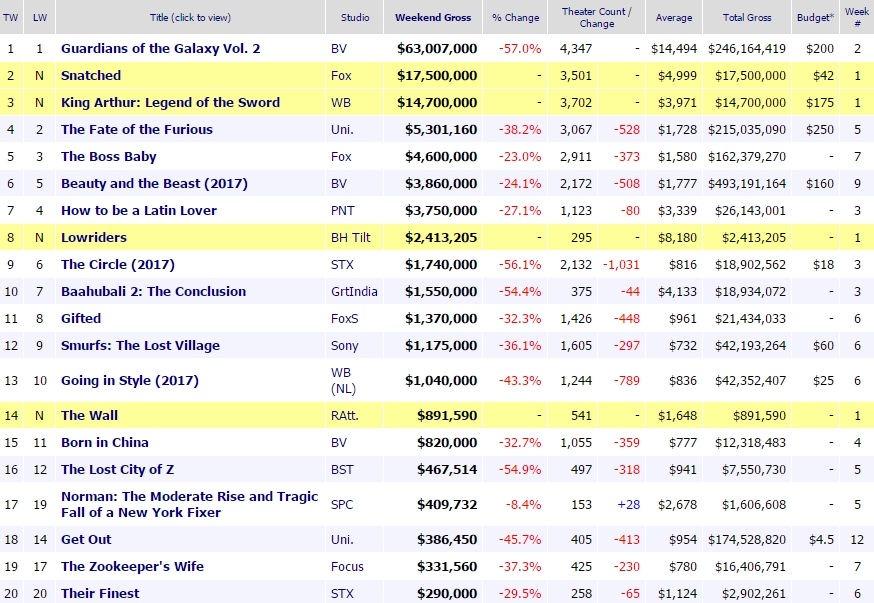
Task: View The Fate of the Furious details
Action: (x=137, y=129)
